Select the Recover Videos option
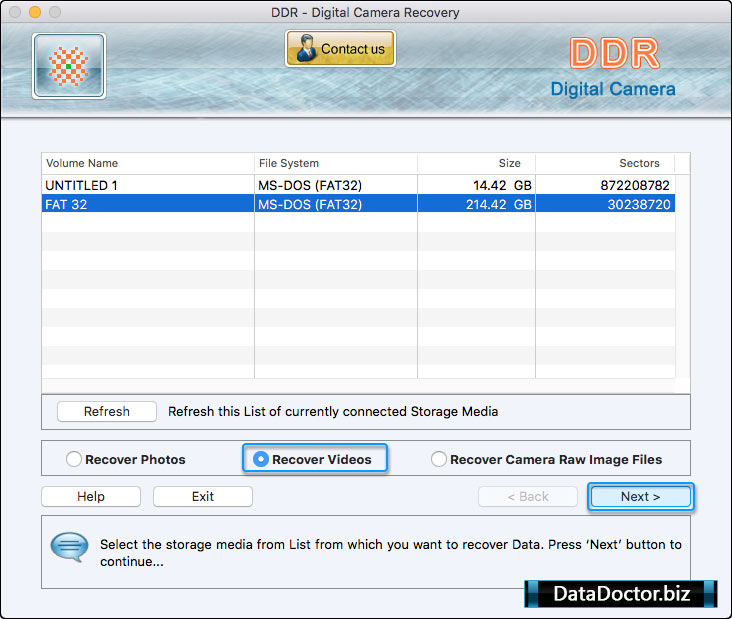732x619 pixels. pos(312,459)
